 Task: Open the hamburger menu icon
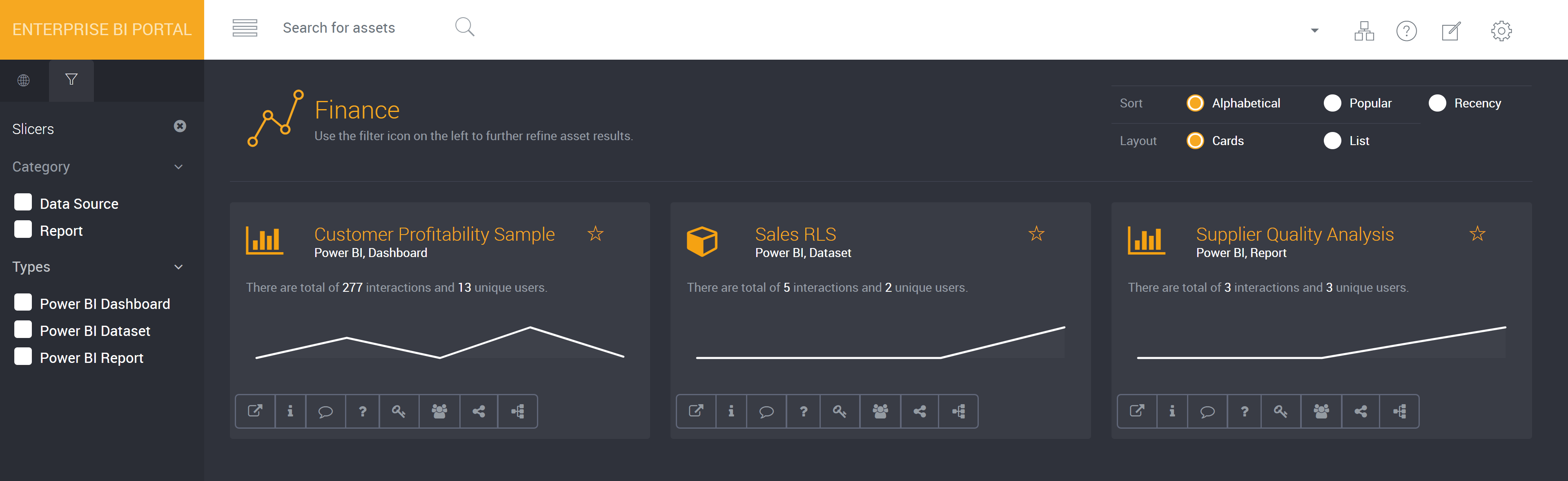pos(245,28)
